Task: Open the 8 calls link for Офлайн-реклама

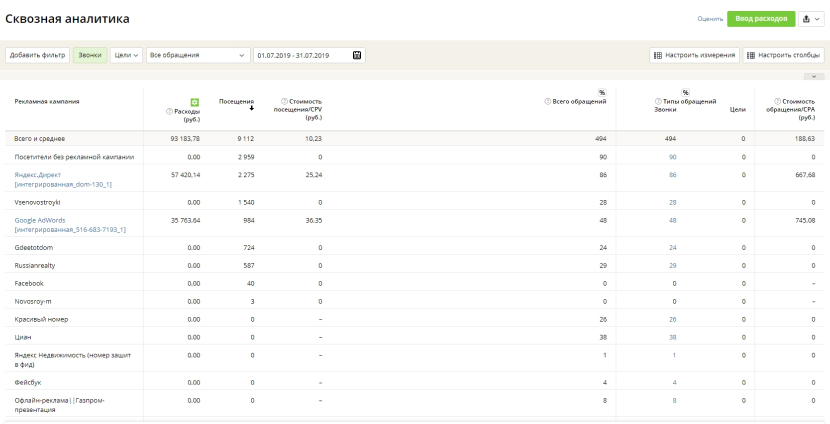Action: tap(674, 401)
